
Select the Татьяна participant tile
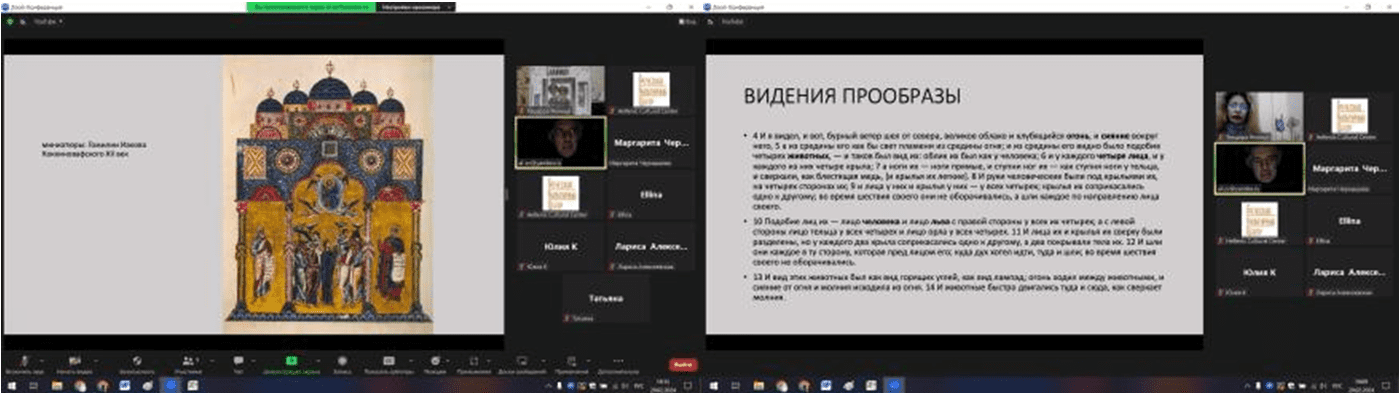(x=606, y=298)
